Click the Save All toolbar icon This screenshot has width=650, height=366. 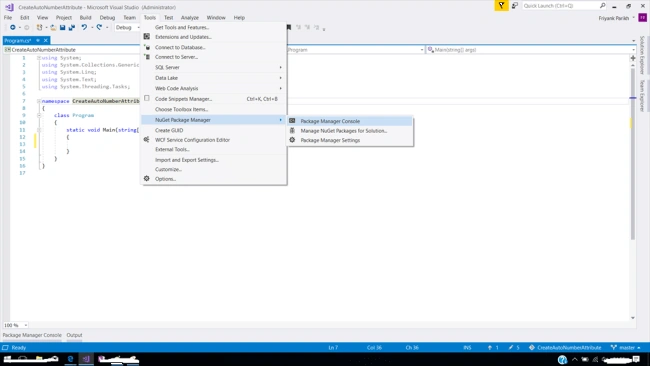tap(72, 27)
